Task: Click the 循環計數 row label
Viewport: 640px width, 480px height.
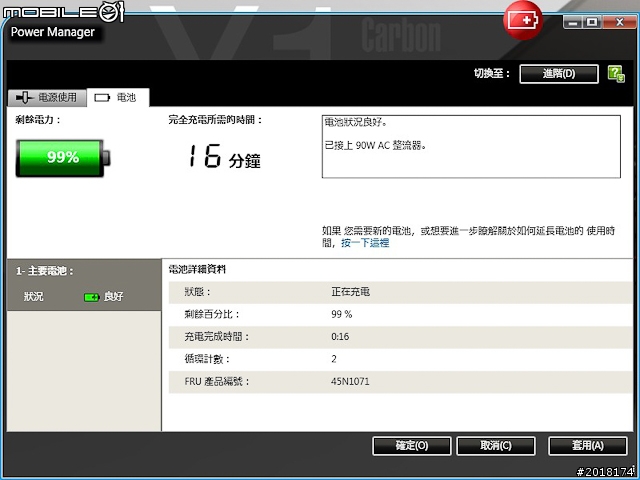Action: (207, 359)
